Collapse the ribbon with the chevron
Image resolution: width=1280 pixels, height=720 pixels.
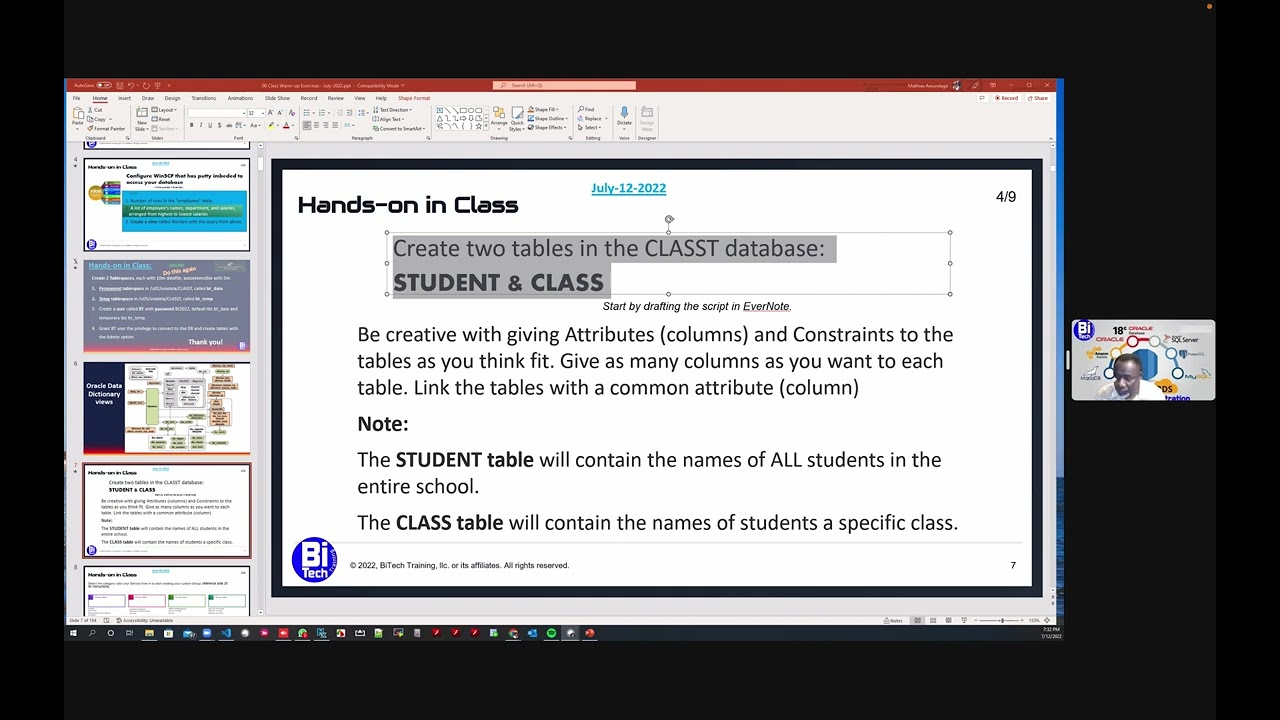[1051, 139]
